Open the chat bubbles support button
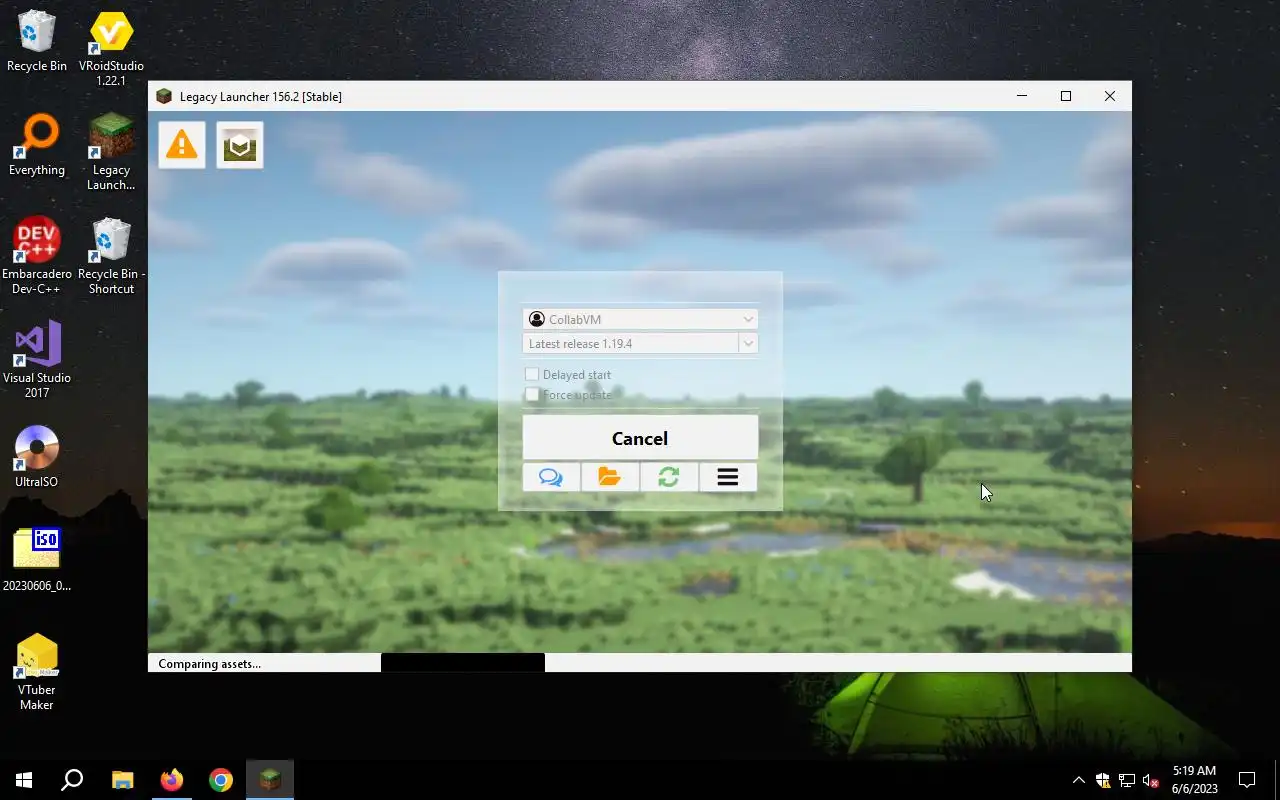Viewport: 1280px width, 800px height. (551, 477)
